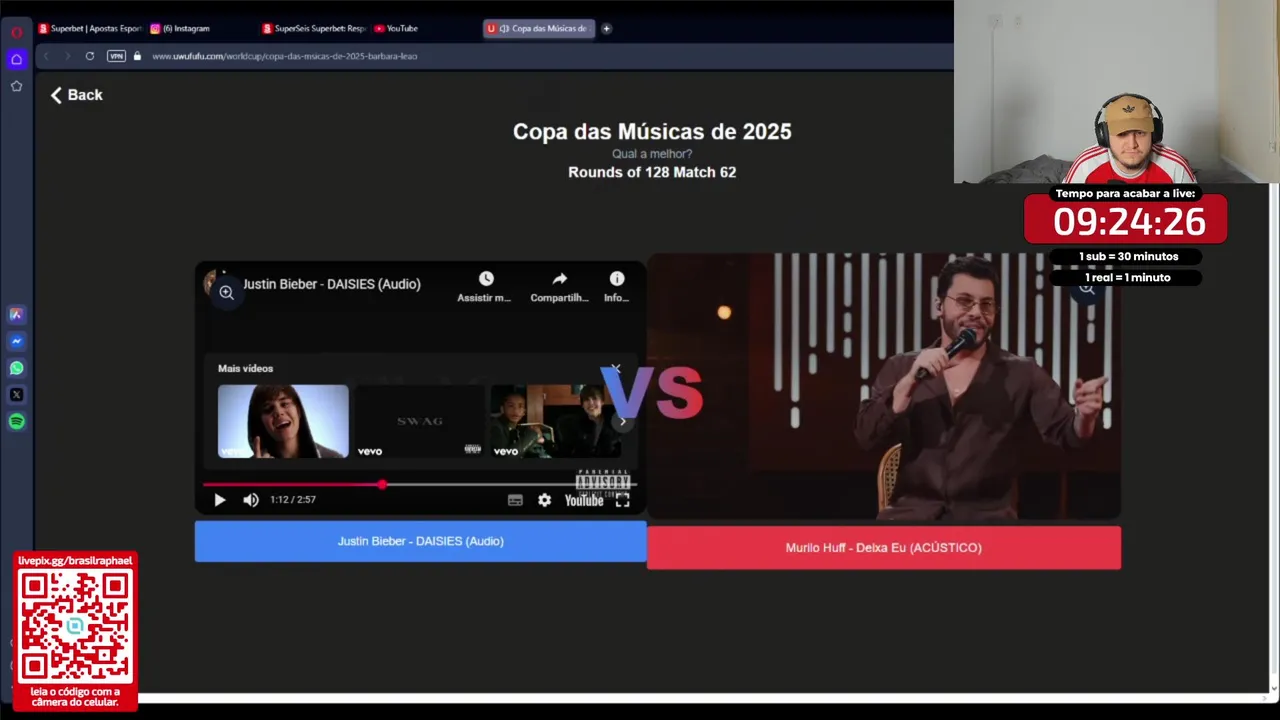This screenshot has width=1280, height=720.
Task: Show next suggested videos with arrow
Action: (x=622, y=421)
